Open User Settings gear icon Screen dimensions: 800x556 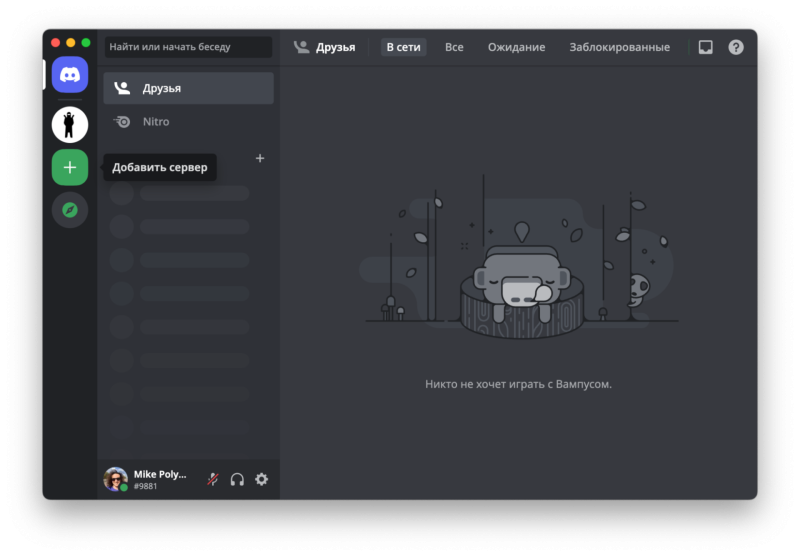pos(262,479)
